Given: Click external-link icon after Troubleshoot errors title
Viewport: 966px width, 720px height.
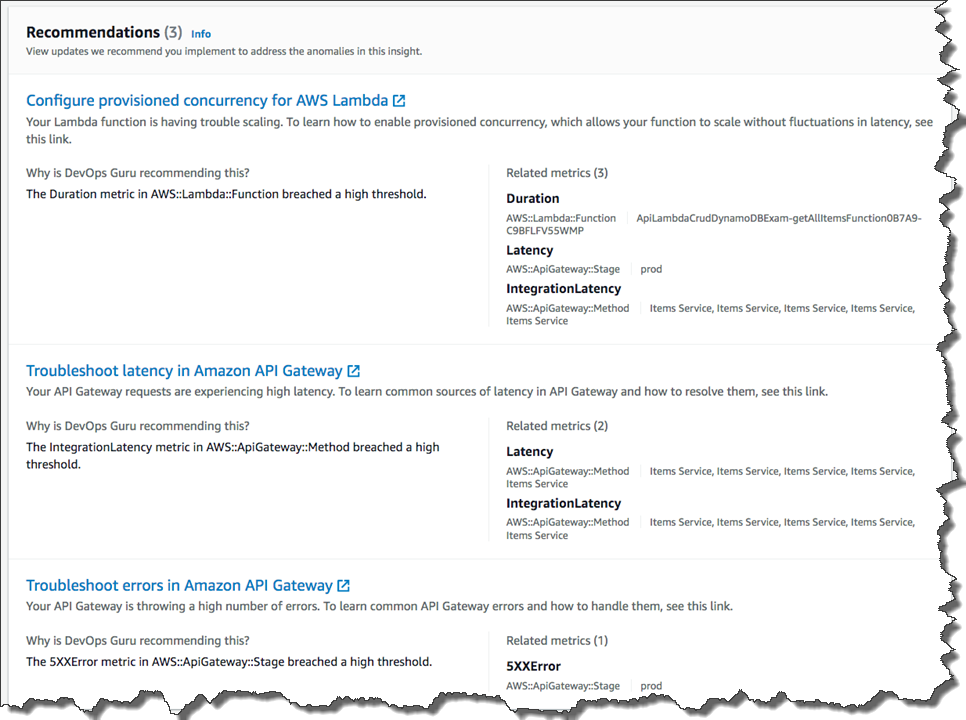Looking at the screenshot, I should [344, 585].
